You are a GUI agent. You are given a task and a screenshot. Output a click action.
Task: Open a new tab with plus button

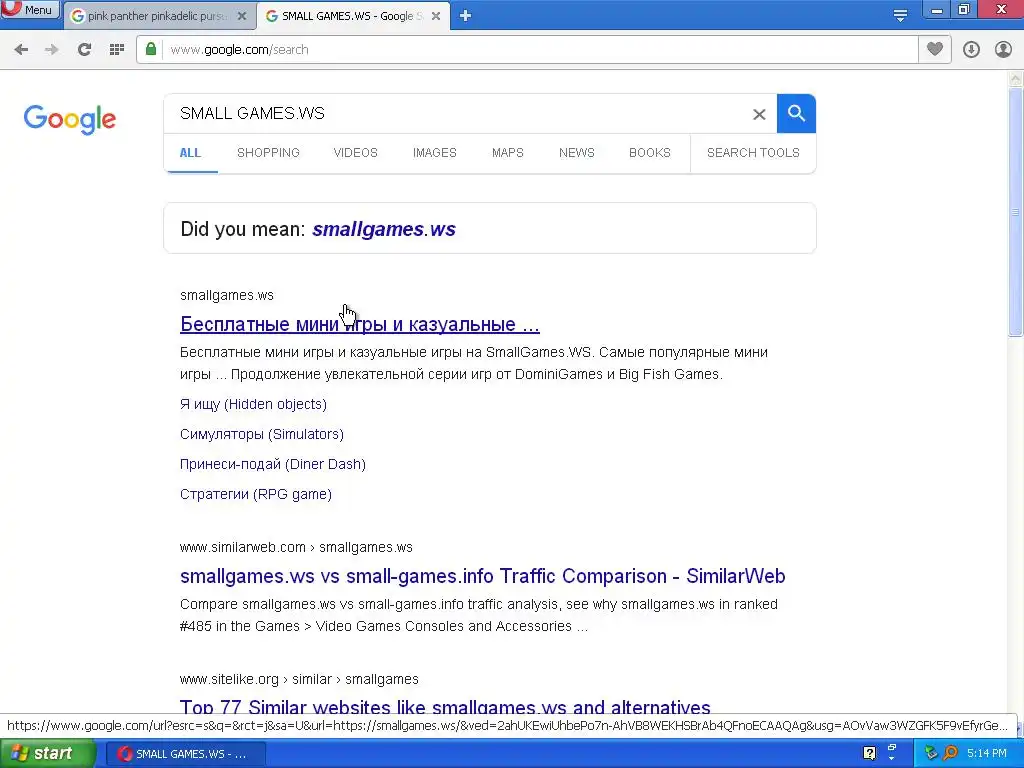click(465, 16)
